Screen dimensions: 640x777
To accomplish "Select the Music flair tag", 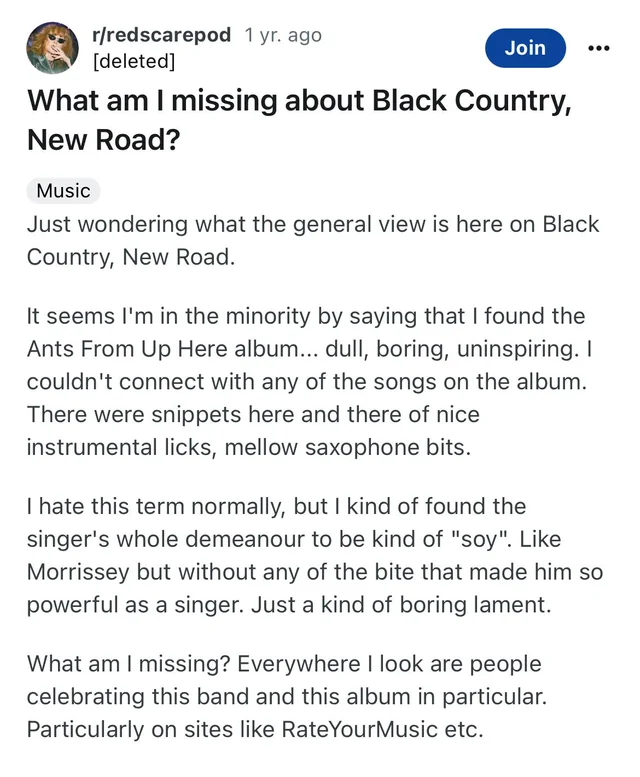I will coord(63,190).
